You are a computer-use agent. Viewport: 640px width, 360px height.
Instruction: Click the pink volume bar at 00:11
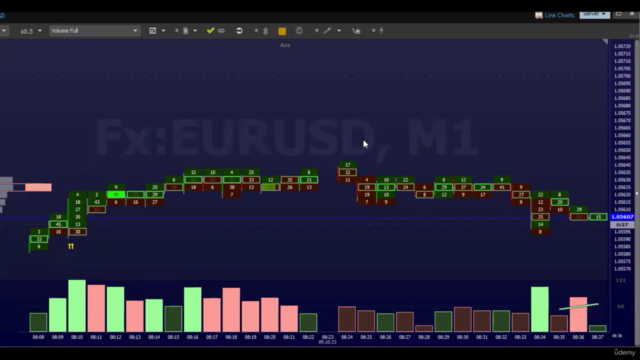tap(96, 308)
